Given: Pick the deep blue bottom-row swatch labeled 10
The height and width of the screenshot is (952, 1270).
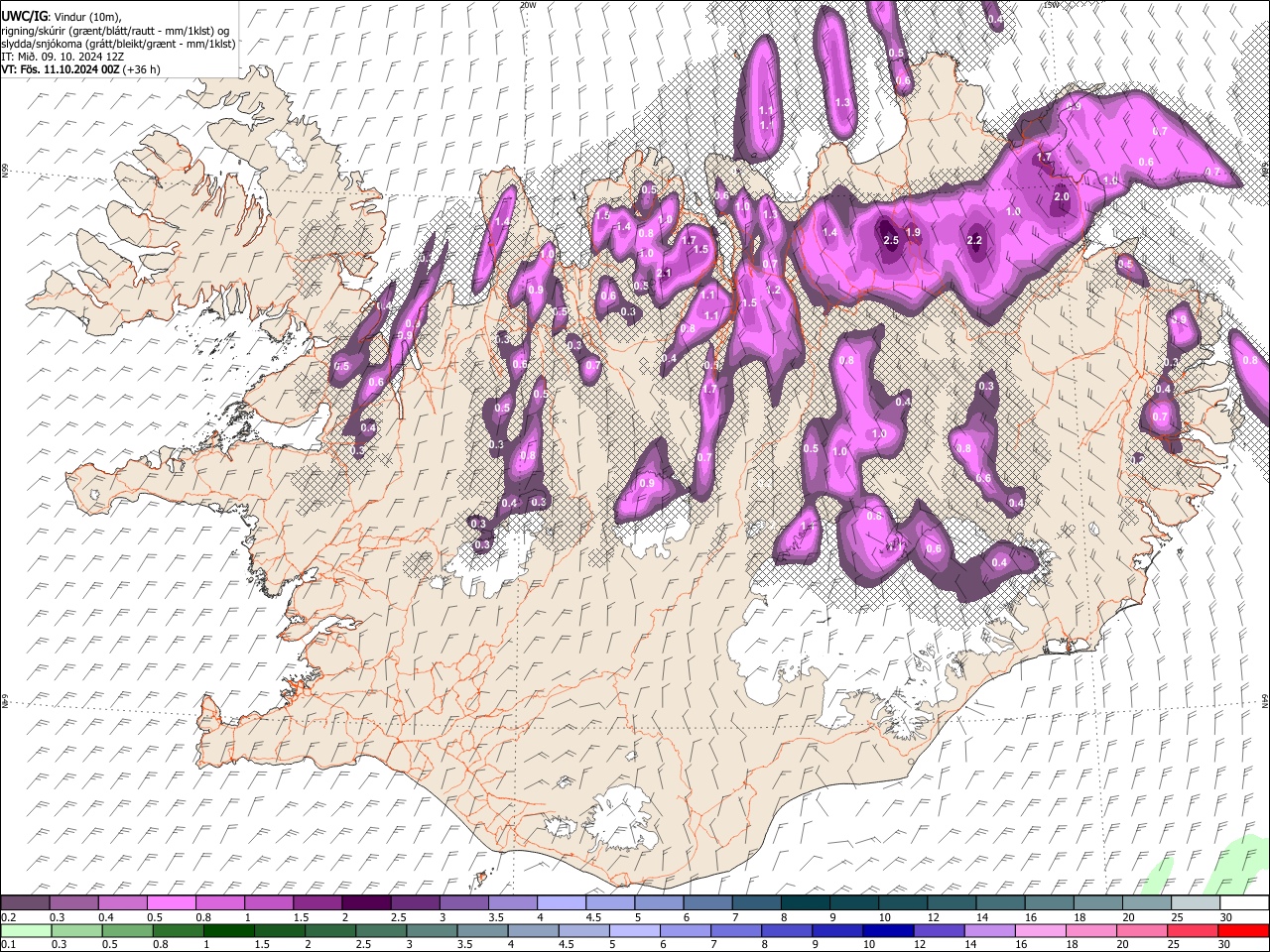Looking at the screenshot, I should [x=887, y=930].
